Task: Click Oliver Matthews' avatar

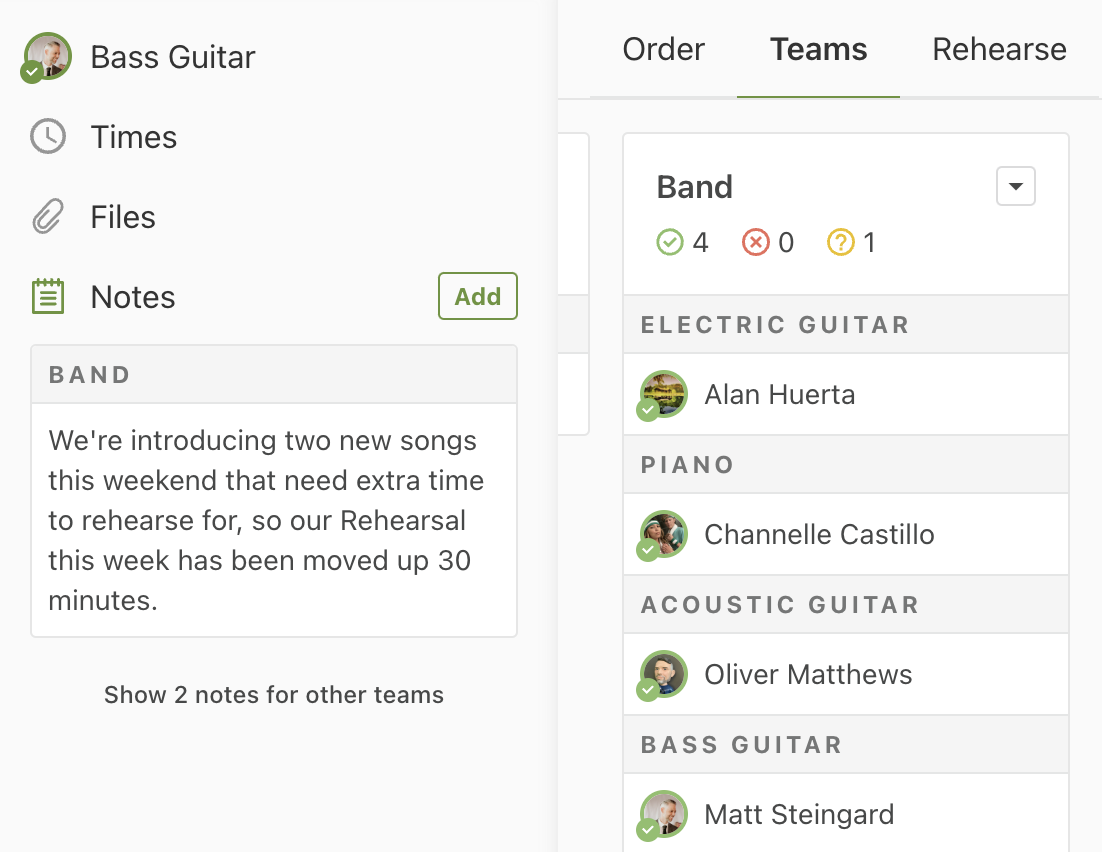Action: 663,674
